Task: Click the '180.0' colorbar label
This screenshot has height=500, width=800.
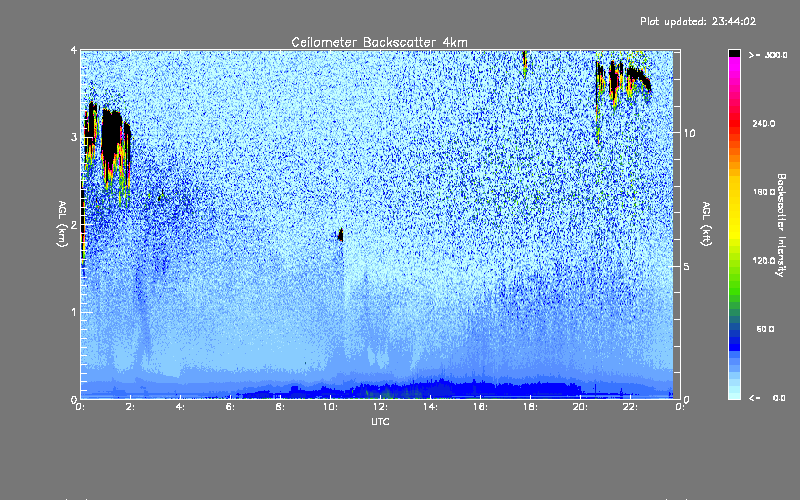Action: pyautogui.click(x=764, y=192)
